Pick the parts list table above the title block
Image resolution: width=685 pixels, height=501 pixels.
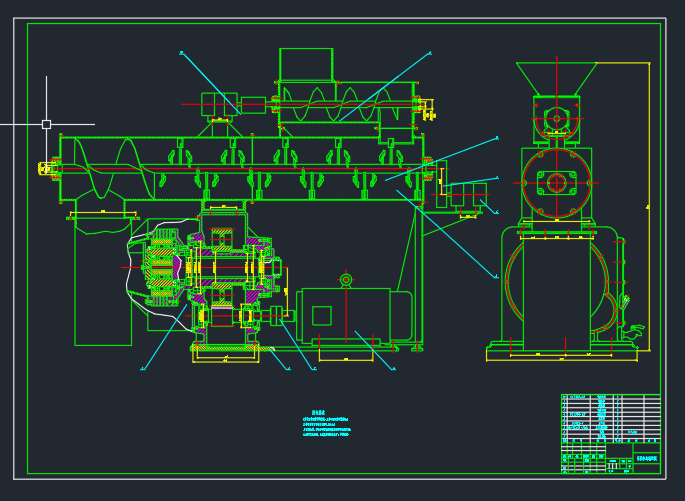point(611,418)
